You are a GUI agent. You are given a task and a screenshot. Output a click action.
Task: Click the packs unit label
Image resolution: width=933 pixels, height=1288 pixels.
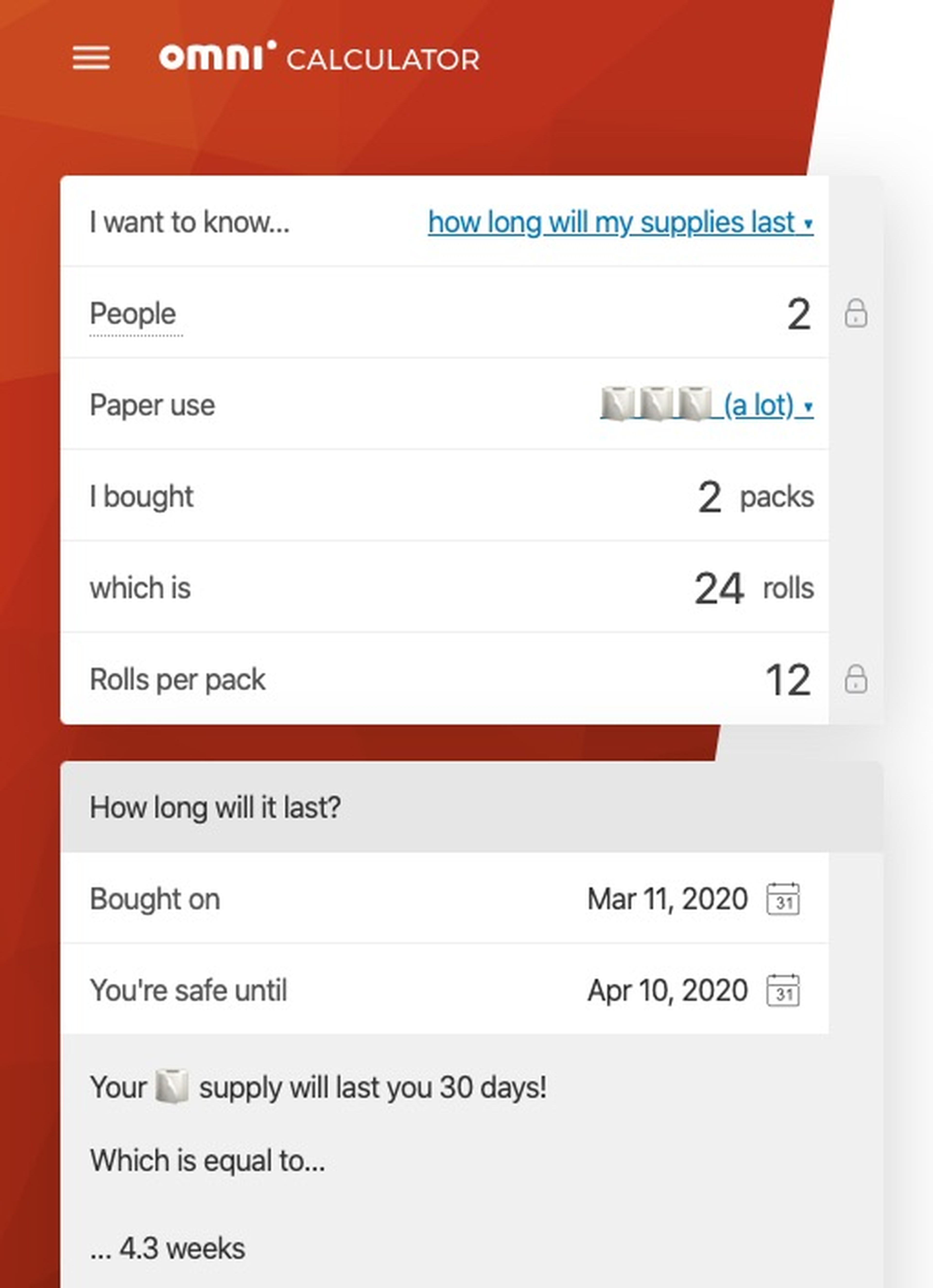(777, 497)
